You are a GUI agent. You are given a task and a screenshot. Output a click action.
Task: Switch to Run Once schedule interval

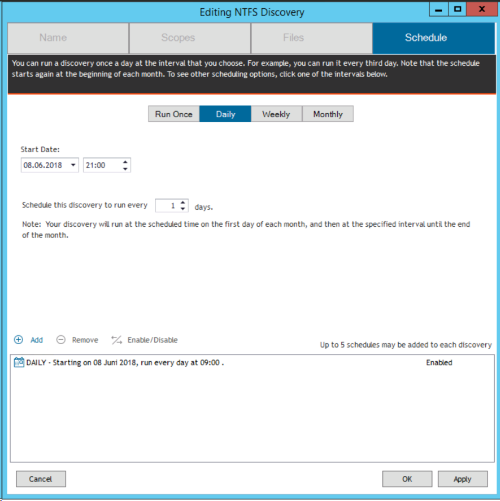click(174, 114)
